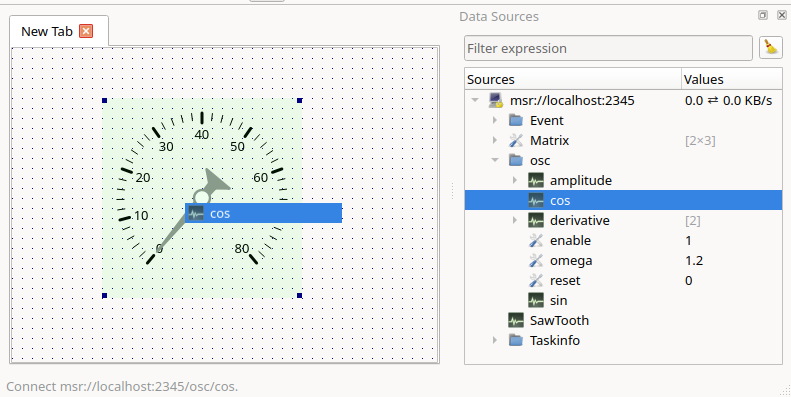
Task: Click the broom clear-filter icon
Action: (770, 48)
